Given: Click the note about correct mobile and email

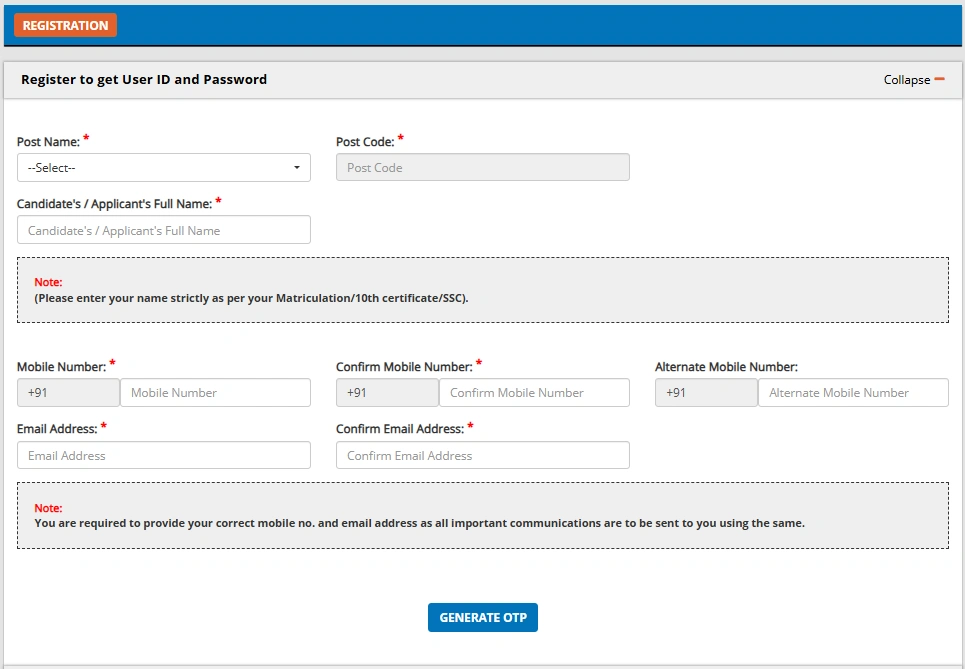Looking at the screenshot, I should [x=419, y=523].
